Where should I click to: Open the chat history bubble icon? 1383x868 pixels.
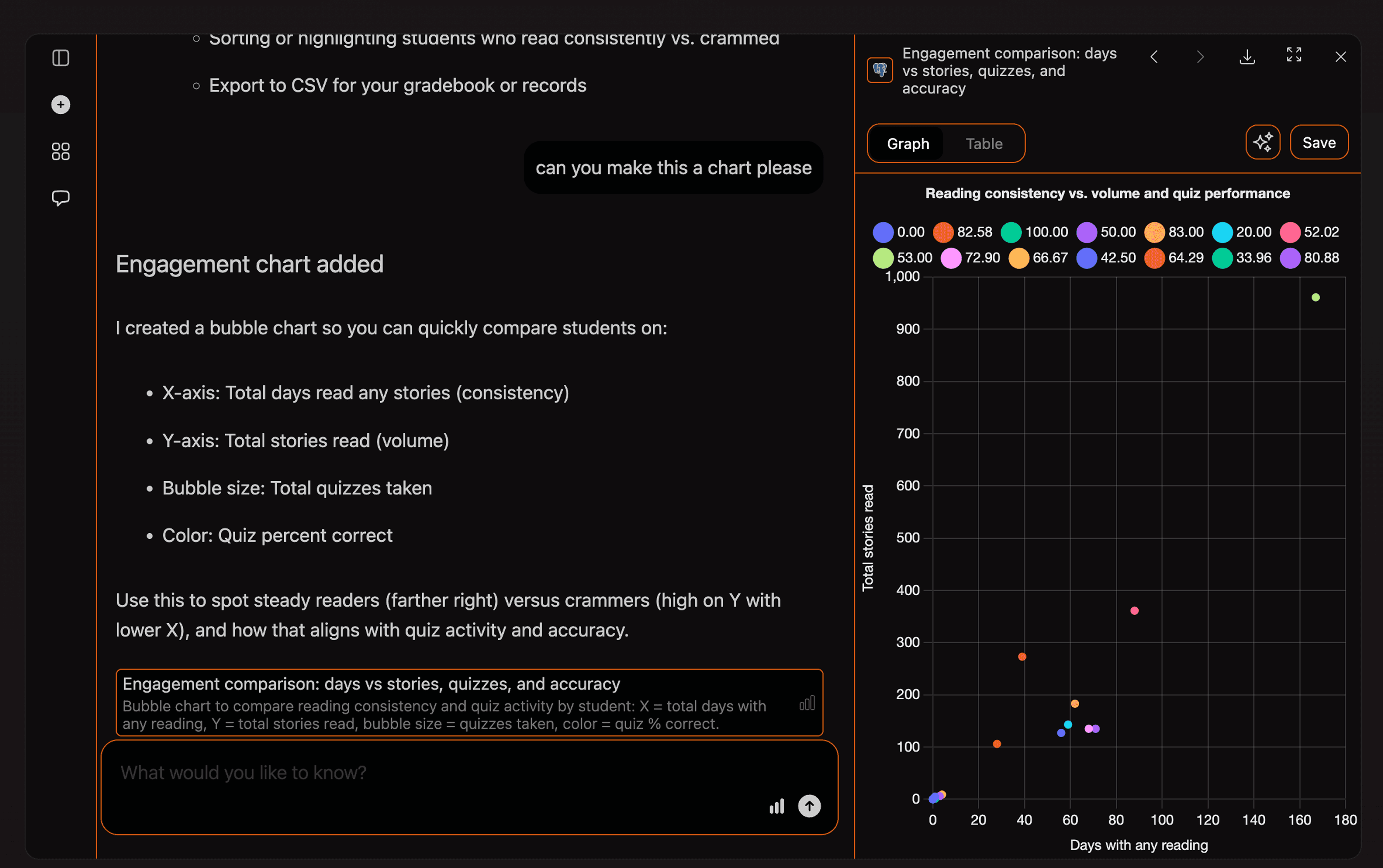[60, 198]
